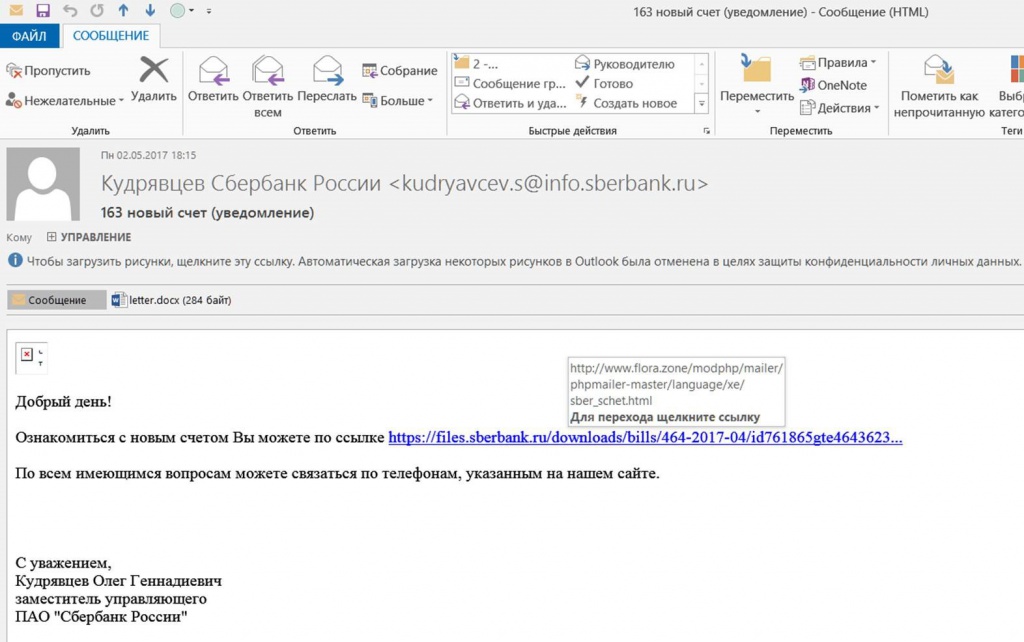Click the signature name Кудрявцев Олег Геннадиевич
Viewport: 1024px width, 642px height.
118,581
